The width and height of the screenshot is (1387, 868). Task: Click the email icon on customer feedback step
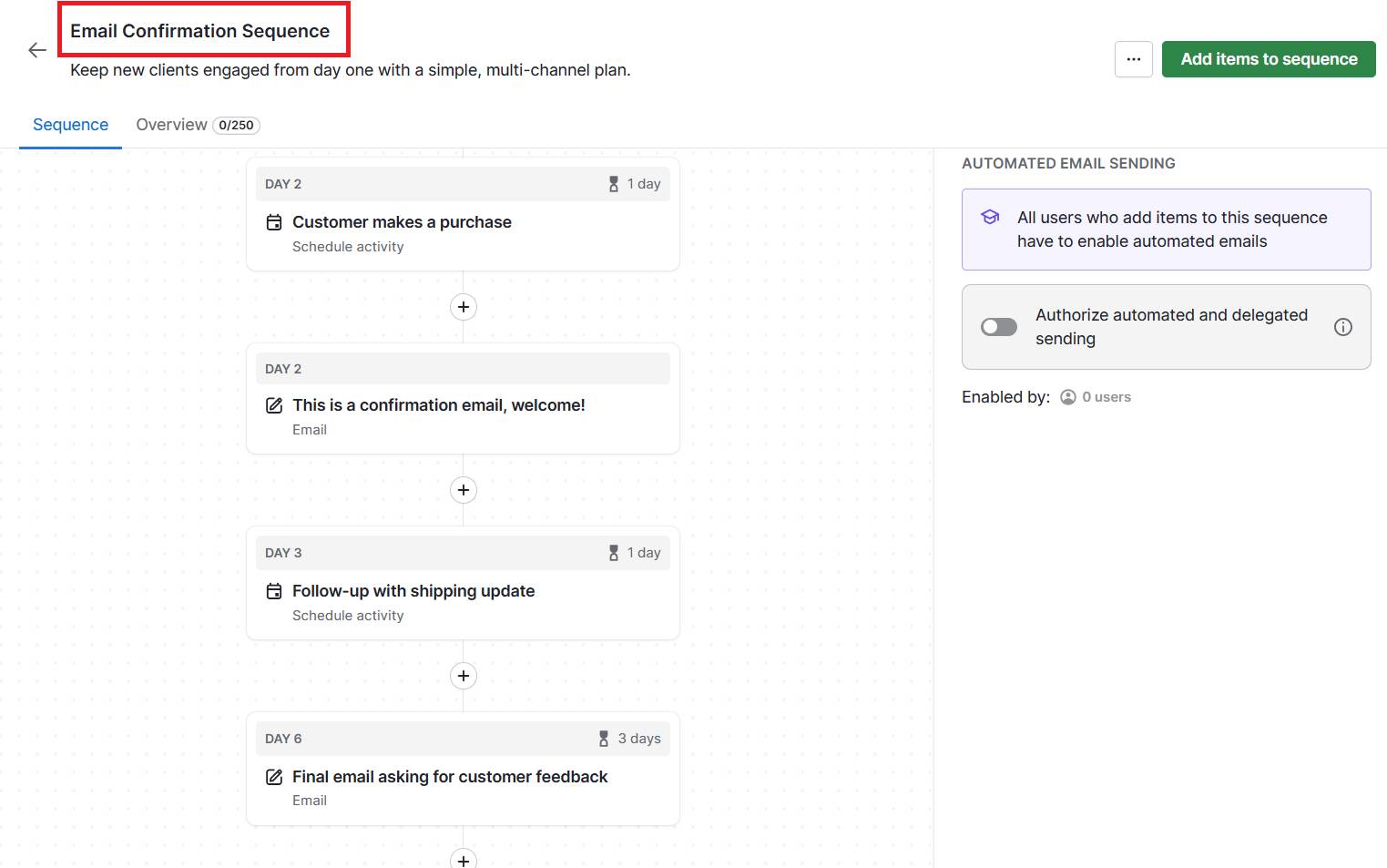tap(273, 777)
